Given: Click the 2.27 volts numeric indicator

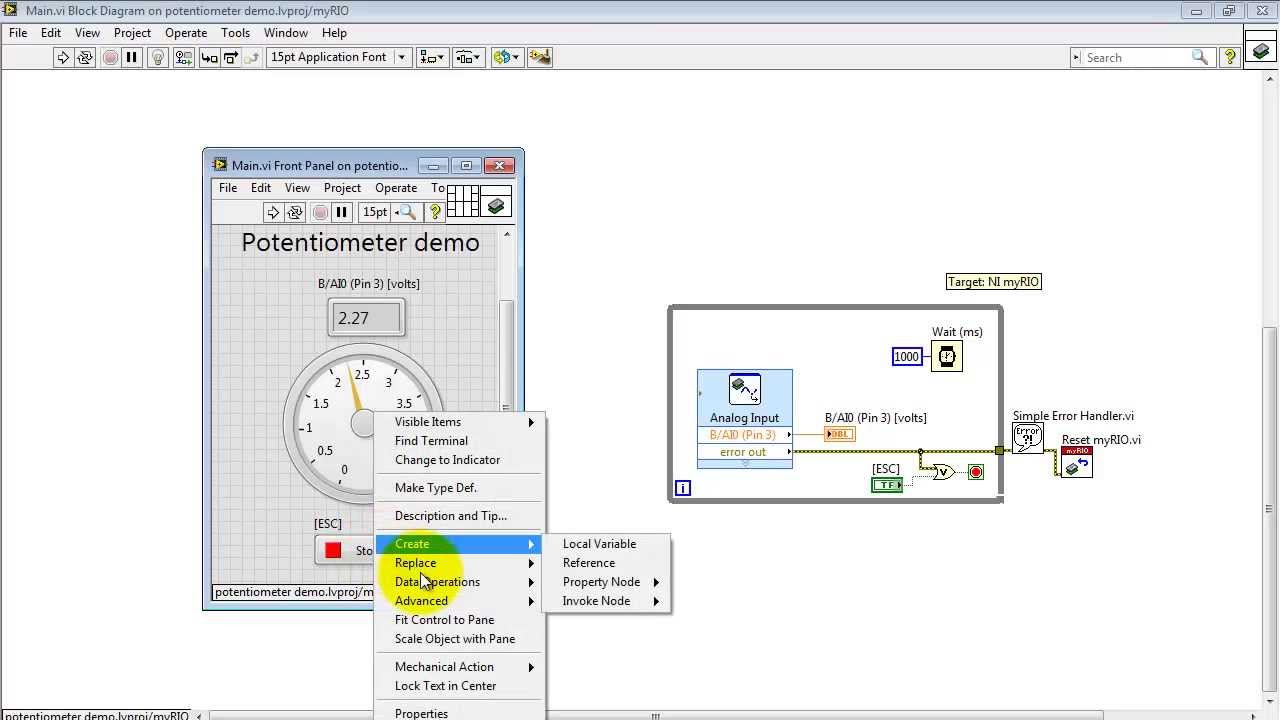Looking at the screenshot, I should click(367, 318).
